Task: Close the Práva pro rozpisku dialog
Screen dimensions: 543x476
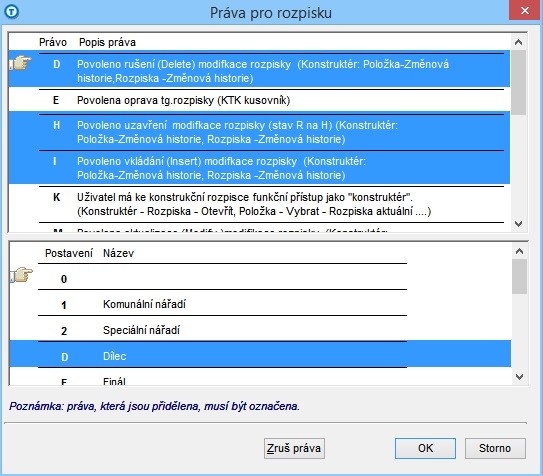Action: 524,11
